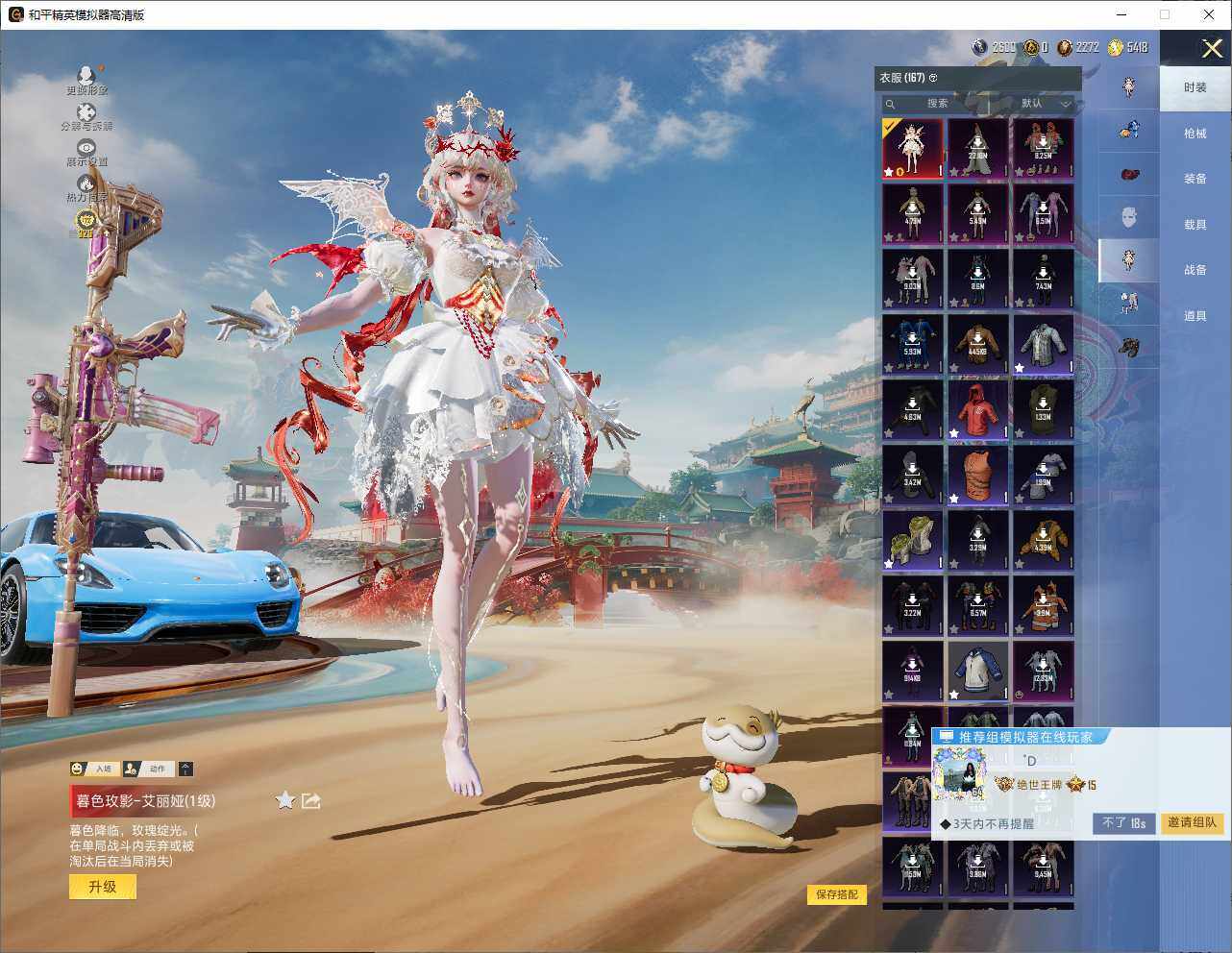Download the 1.33M black vest

(1043, 409)
